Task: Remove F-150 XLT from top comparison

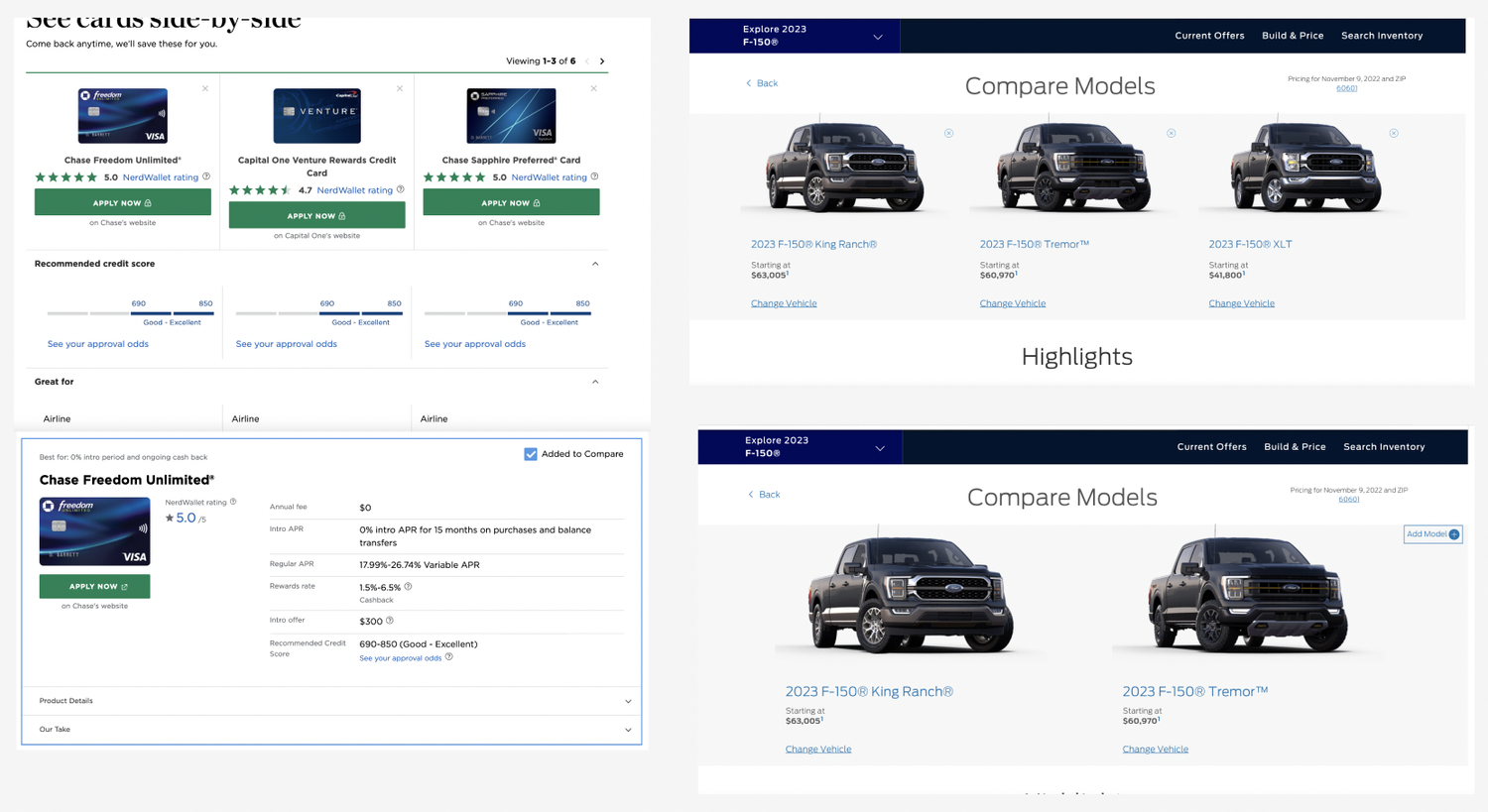Action: click(x=1394, y=133)
